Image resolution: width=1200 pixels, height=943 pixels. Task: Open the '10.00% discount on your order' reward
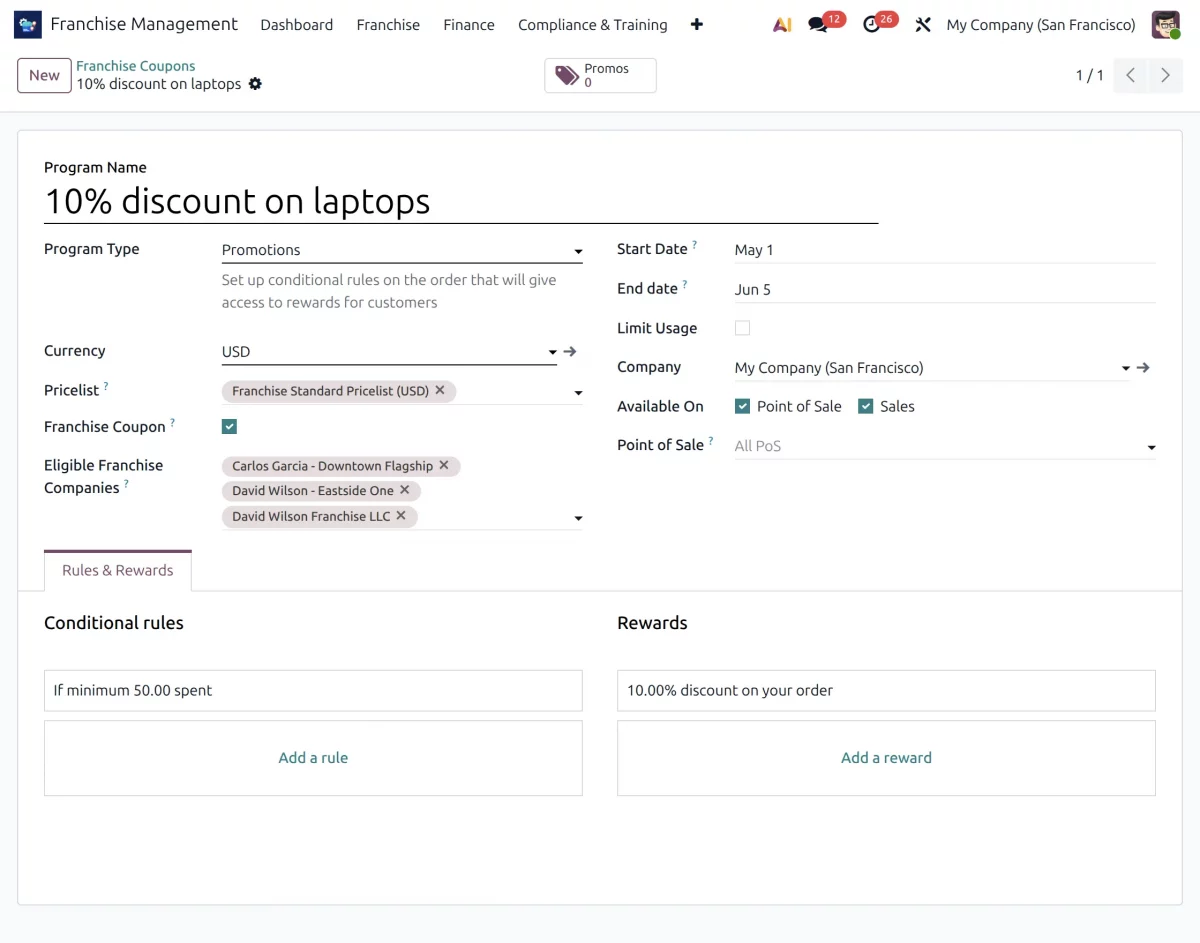pyautogui.click(x=886, y=691)
